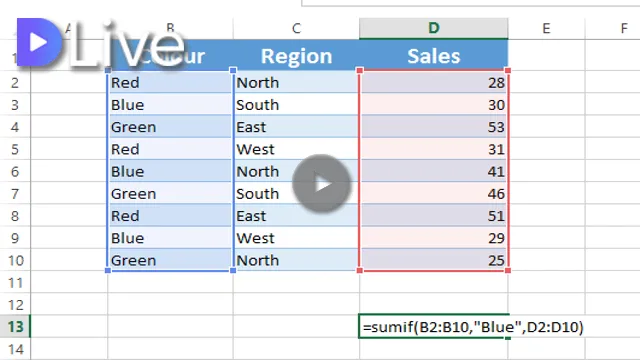Click the red range handle at D10 corner

click(508, 270)
